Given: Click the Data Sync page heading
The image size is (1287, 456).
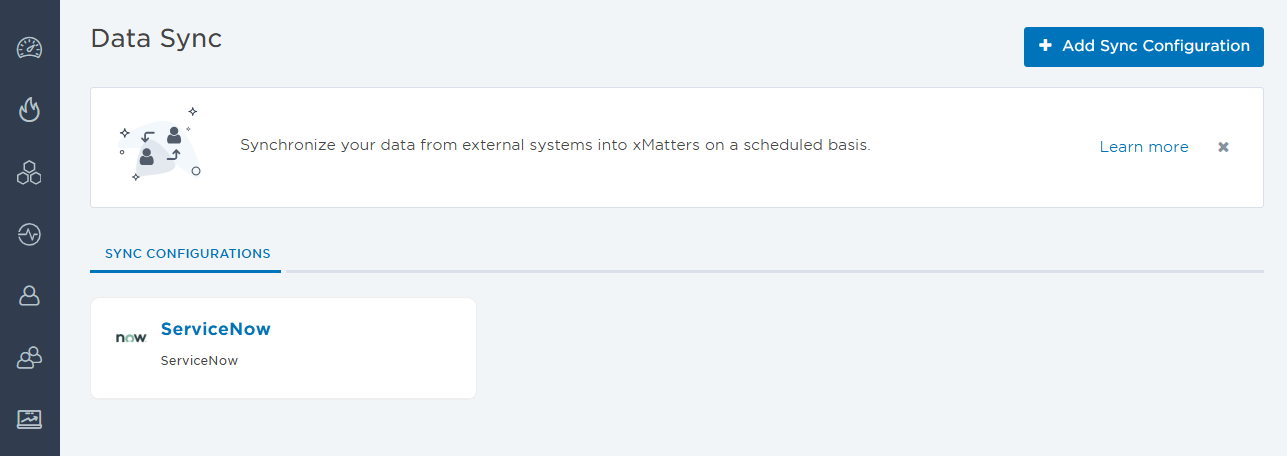Looking at the screenshot, I should (x=156, y=39).
